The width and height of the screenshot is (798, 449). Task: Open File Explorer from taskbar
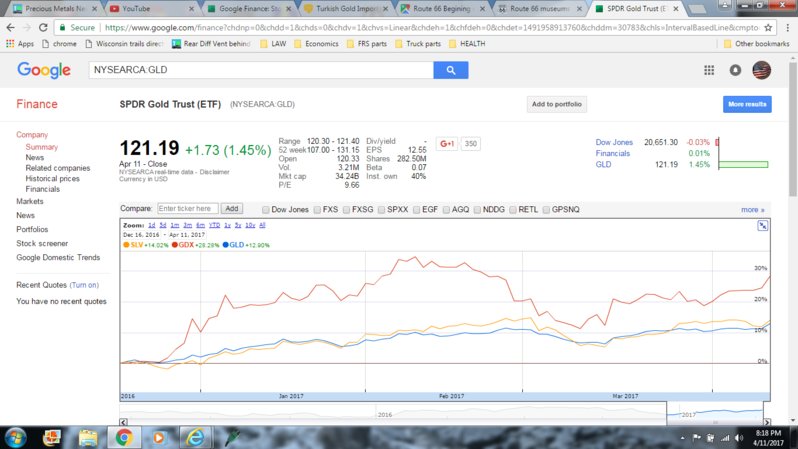(88, 437)
